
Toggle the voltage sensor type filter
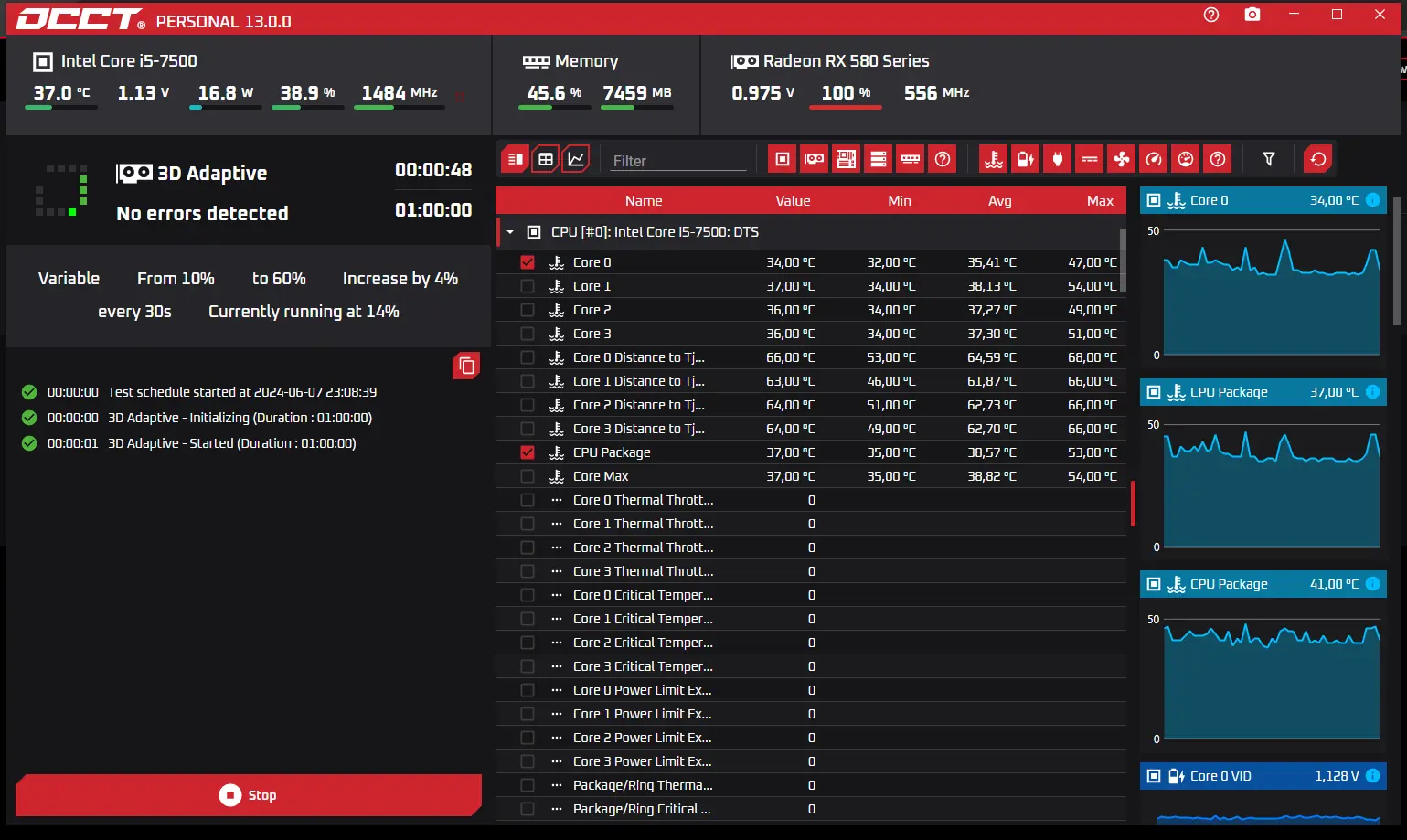point(1026,159)
